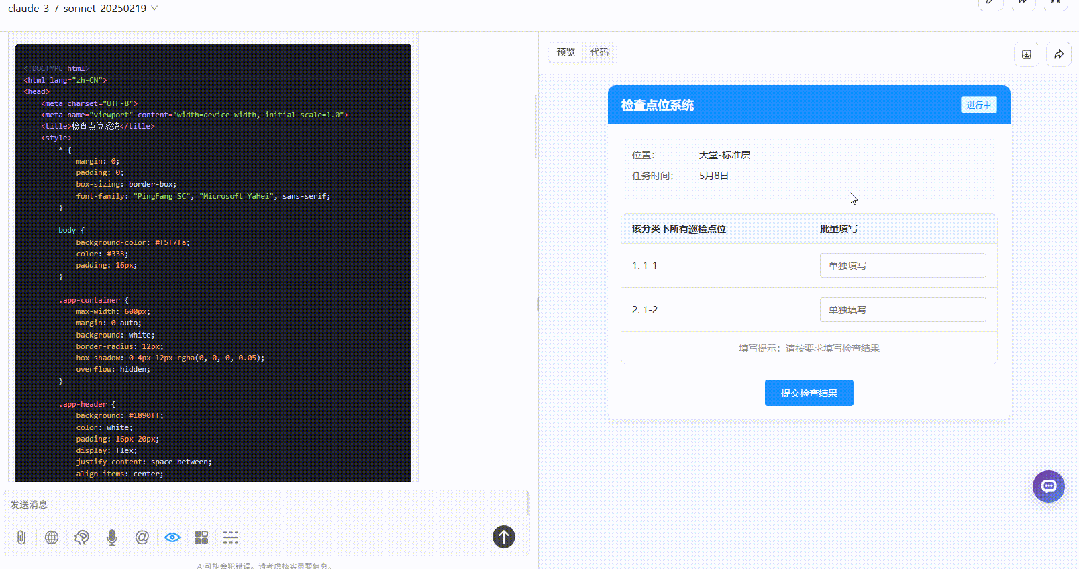Viewport: 1079px width, 569px height.
Task: Enable web search with globe icon
Action: pos(52,537)
